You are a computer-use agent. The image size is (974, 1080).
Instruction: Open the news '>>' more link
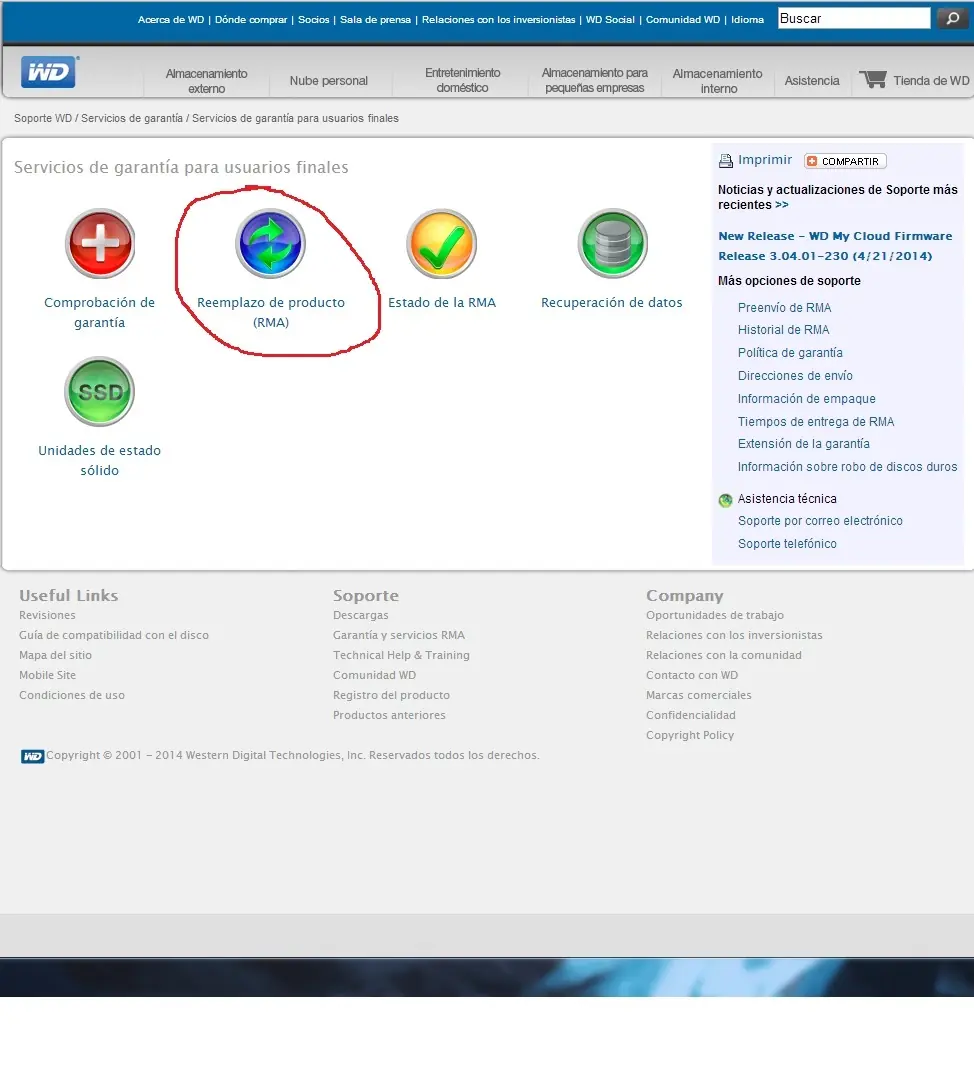781,205
